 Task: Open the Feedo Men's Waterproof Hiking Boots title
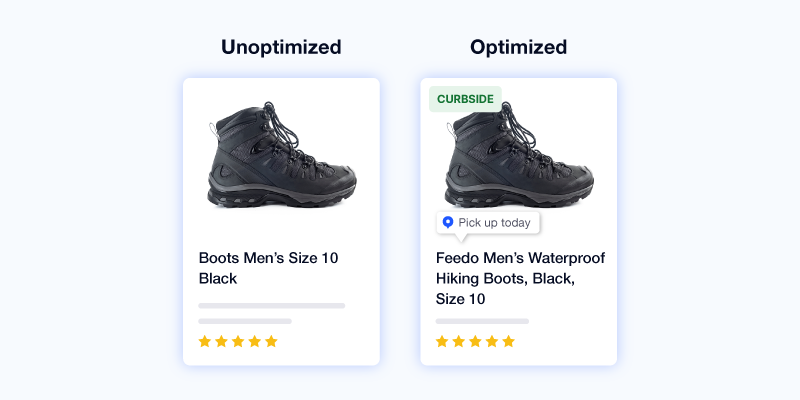click(520, 279)
